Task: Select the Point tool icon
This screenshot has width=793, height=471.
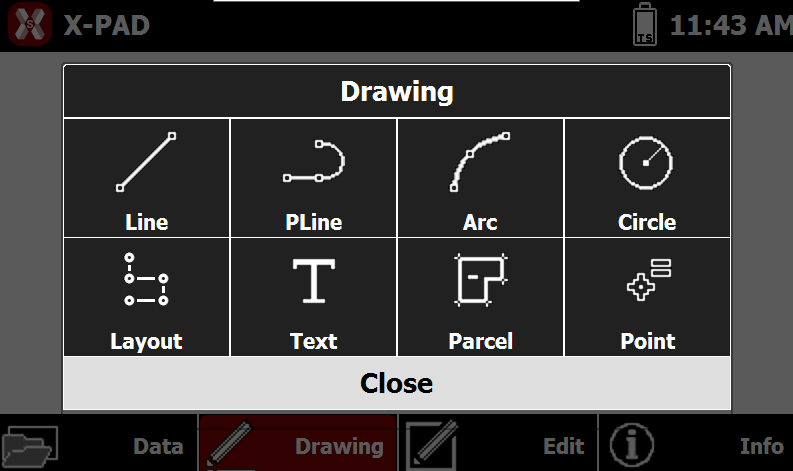Action: [x=649, y=280]
